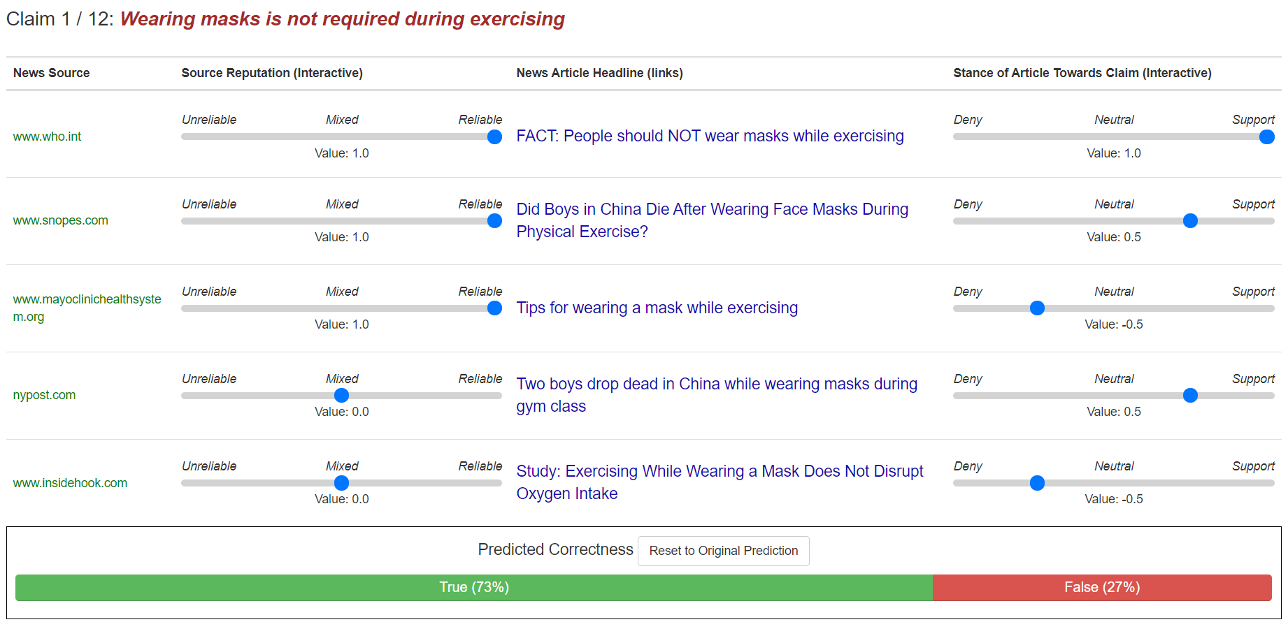Click the nypost.com stance slider handle
Screen dimensions: 1288x623
coord(1190,395)
